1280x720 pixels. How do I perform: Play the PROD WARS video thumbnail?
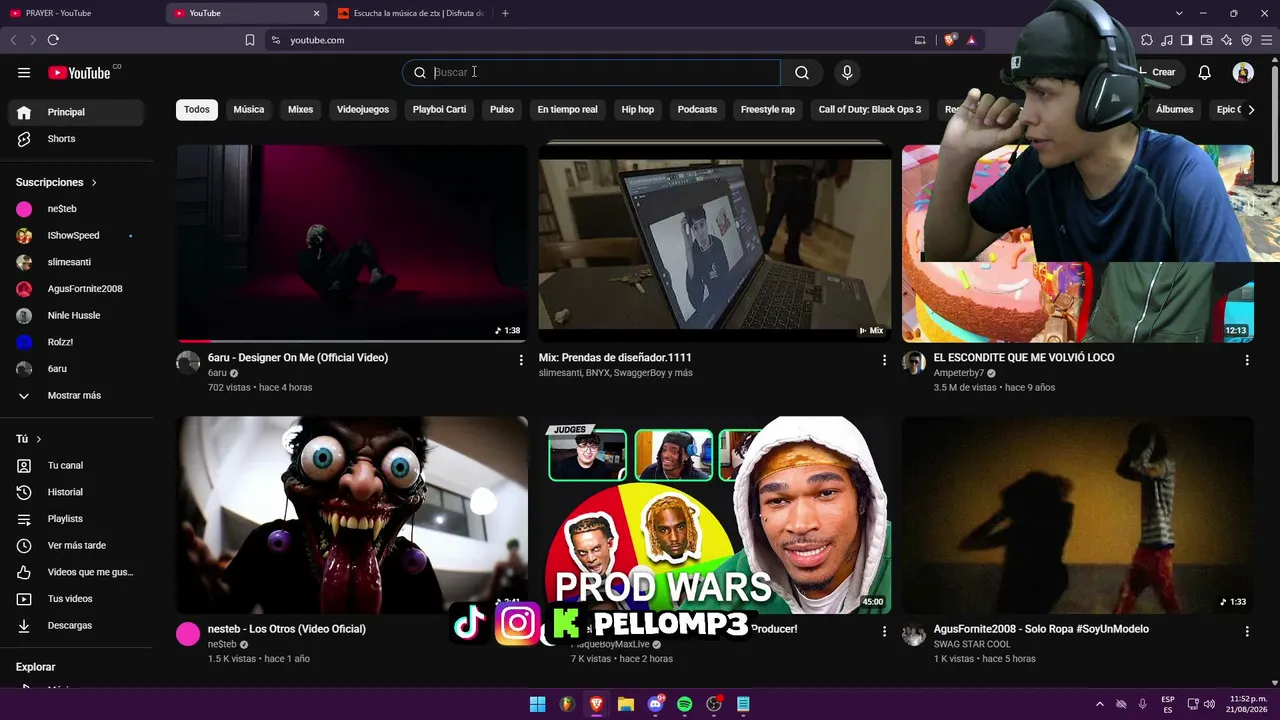[714, 514]
